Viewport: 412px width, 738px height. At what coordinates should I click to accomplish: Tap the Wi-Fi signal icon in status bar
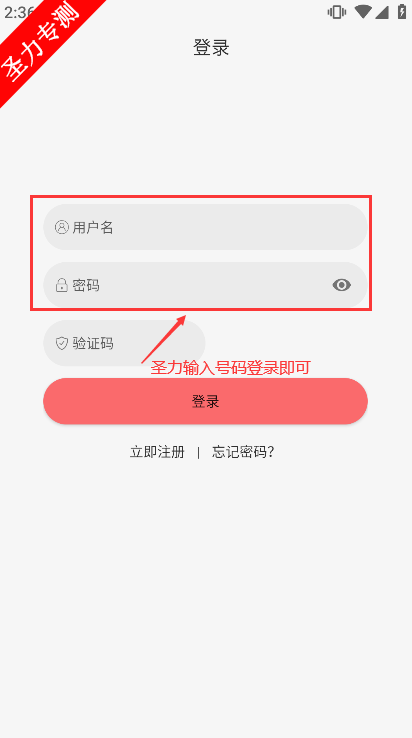coord(363,12)
